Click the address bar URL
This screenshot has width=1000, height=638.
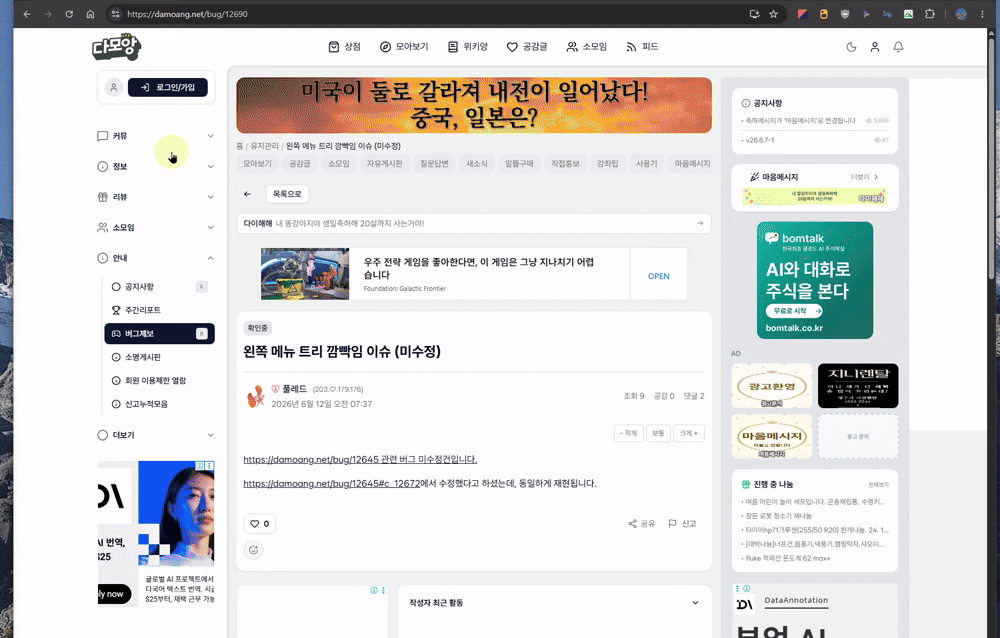[187, 14]
